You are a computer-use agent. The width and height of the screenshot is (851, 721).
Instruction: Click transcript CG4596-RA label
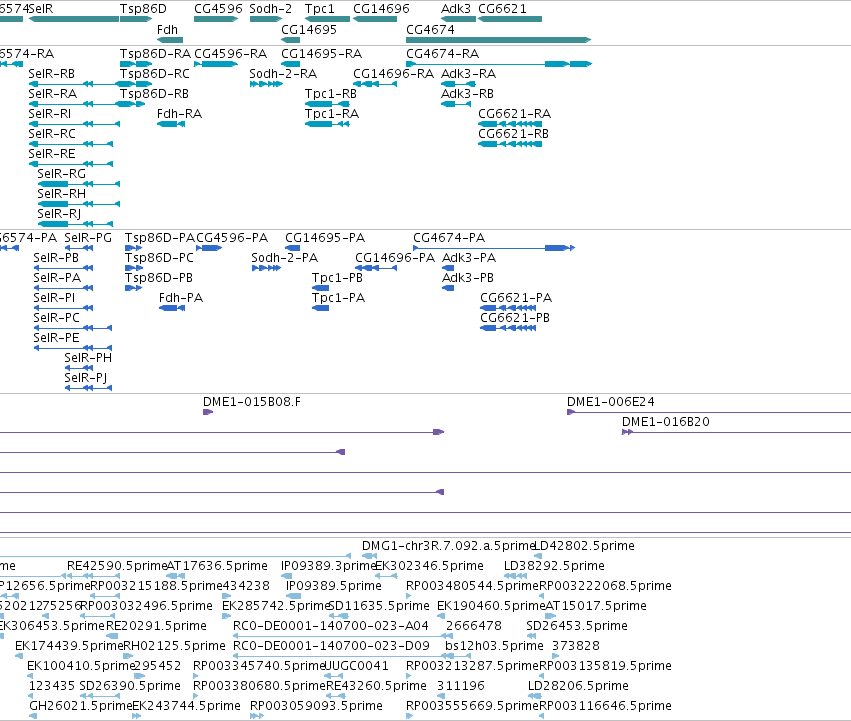tap(231, 54)
